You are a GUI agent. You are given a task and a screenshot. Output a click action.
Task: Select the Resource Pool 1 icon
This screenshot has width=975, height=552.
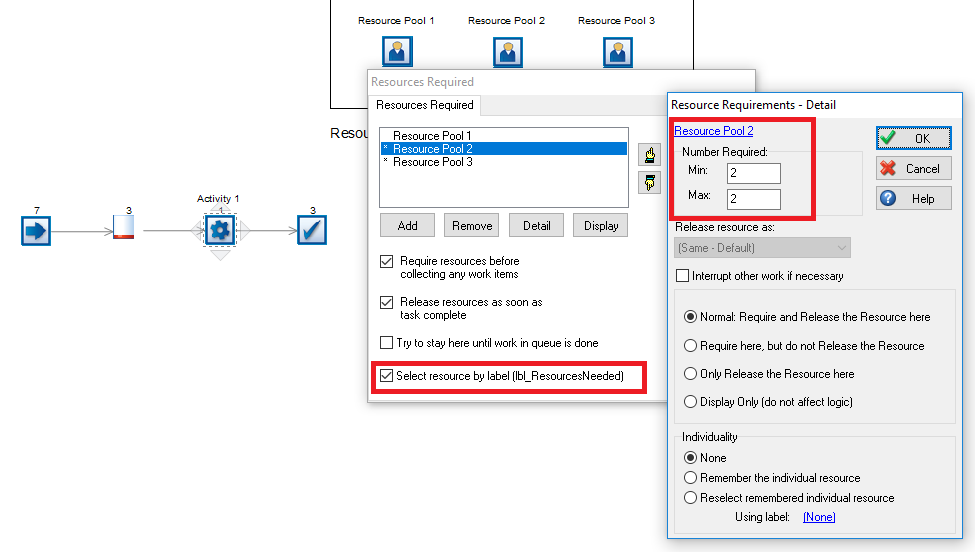coord(397,52)
